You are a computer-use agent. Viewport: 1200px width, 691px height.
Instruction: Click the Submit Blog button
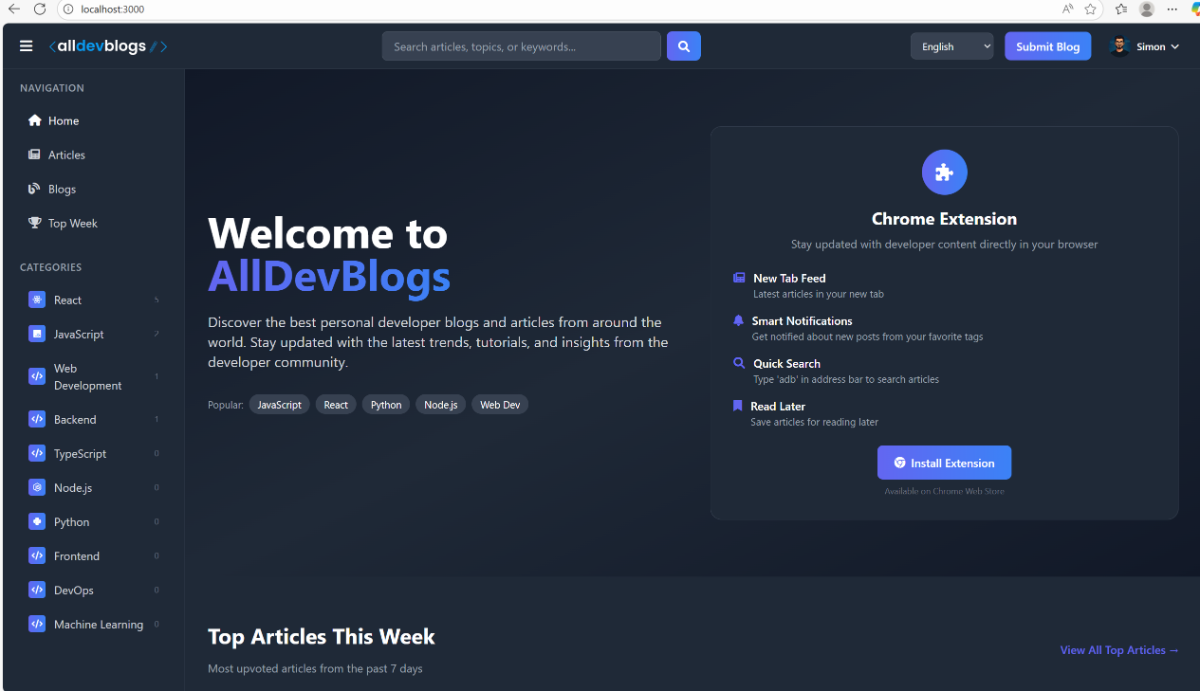pyautogui.click(x=1047, y=46)
